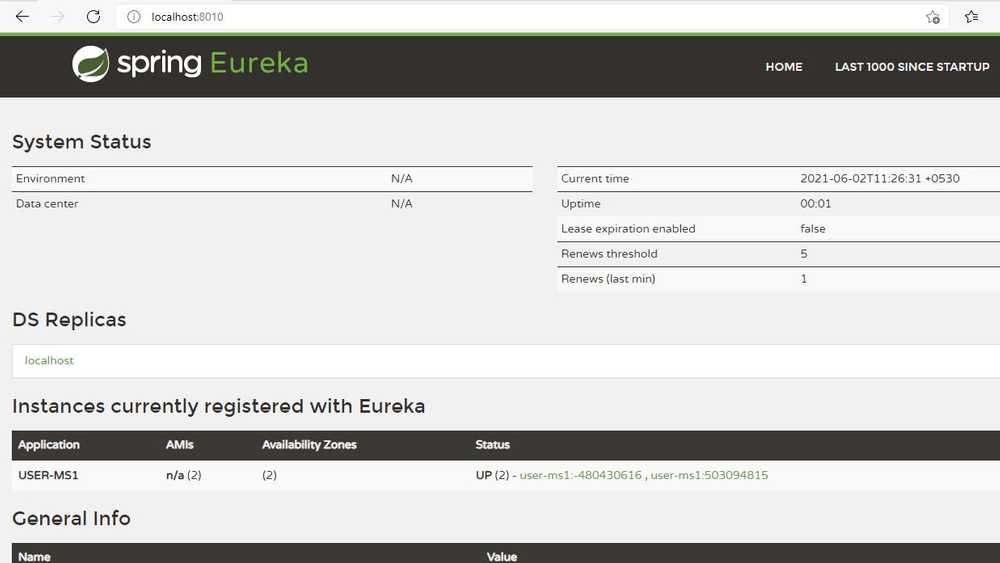Click the Current time label

[595, 179]
